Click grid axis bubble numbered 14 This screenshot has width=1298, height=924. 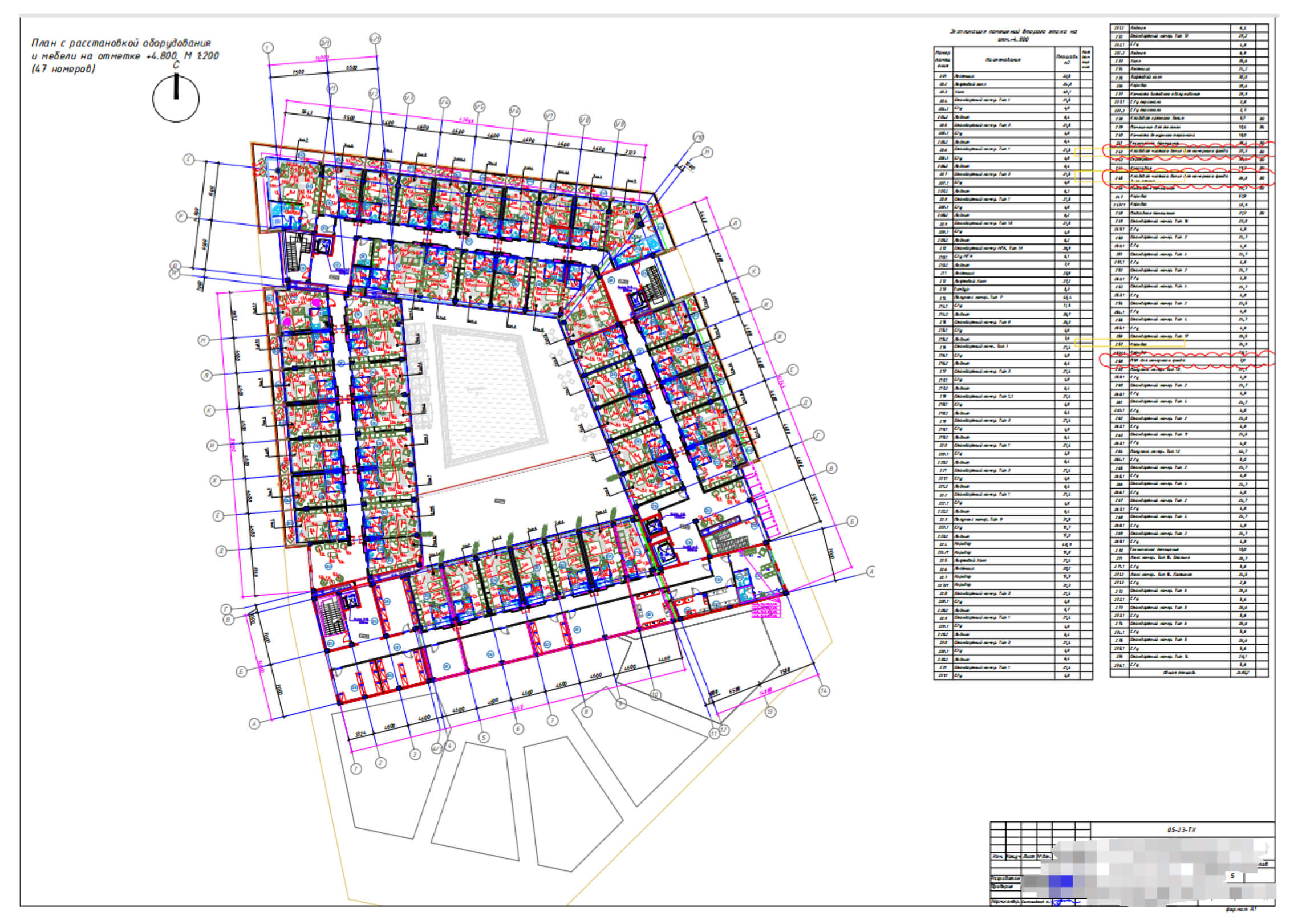tap(824, 690)
